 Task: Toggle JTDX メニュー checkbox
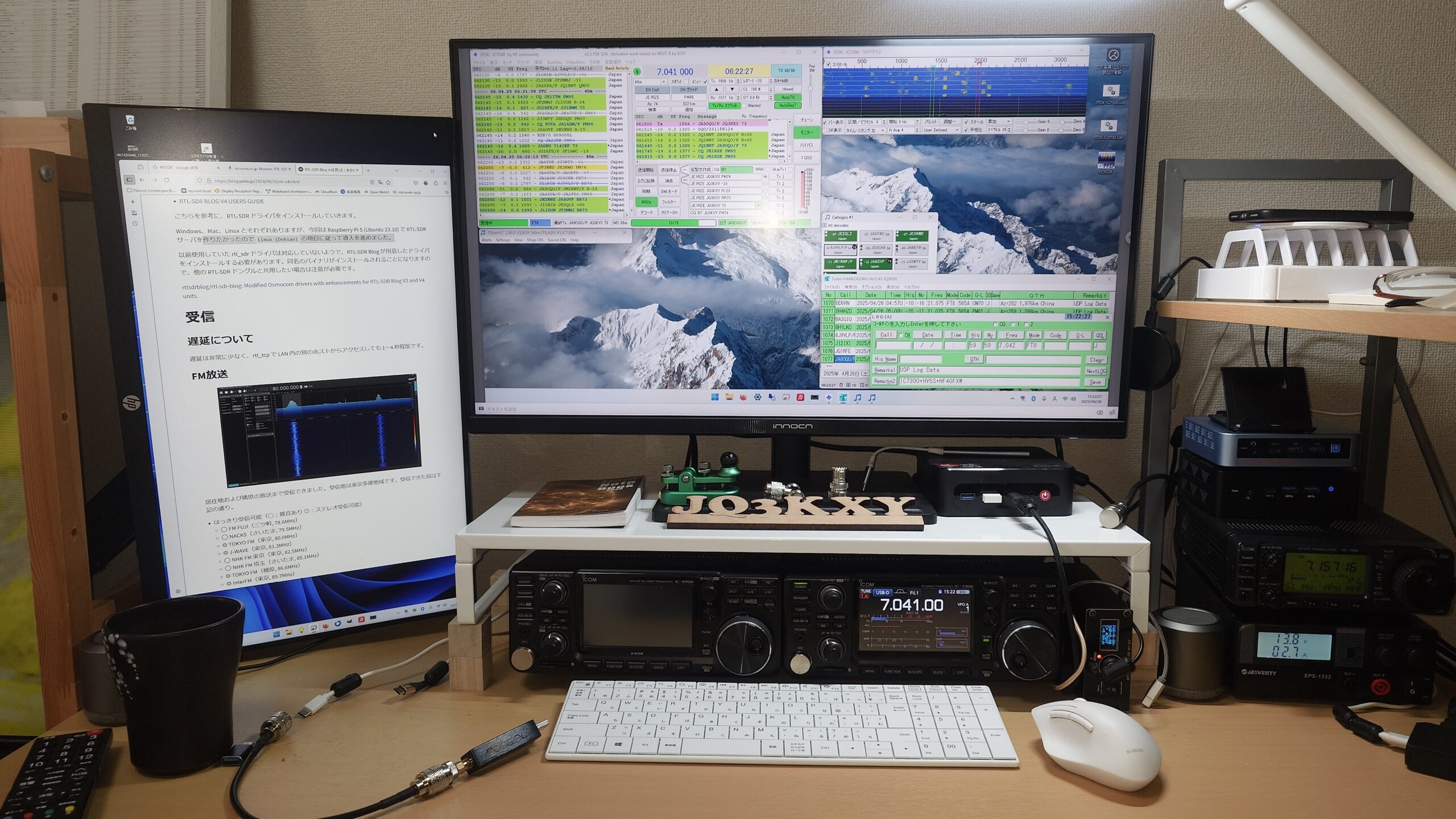click(705, 82)
